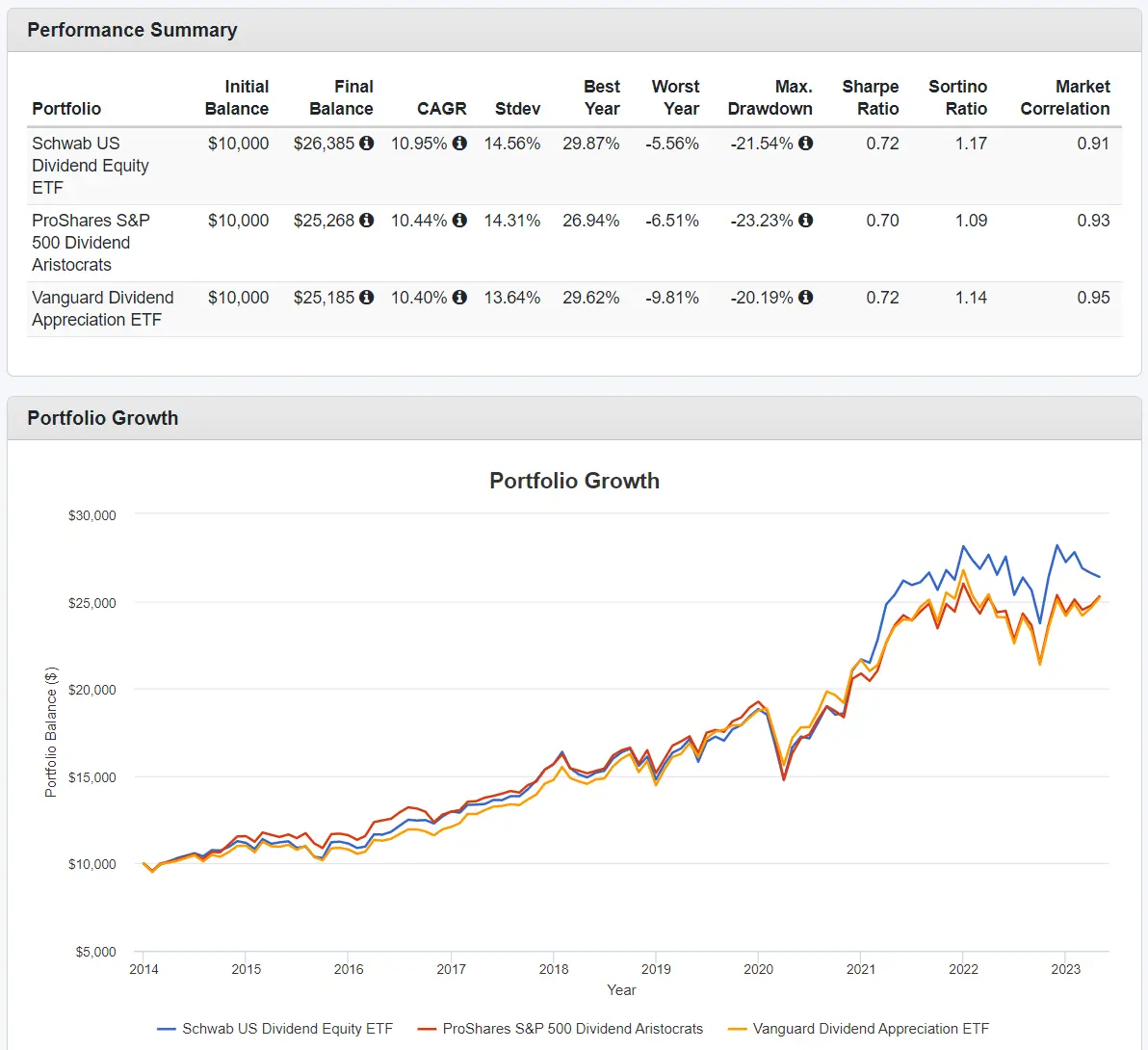Click the Portfolio column header

tap(66, 108)
